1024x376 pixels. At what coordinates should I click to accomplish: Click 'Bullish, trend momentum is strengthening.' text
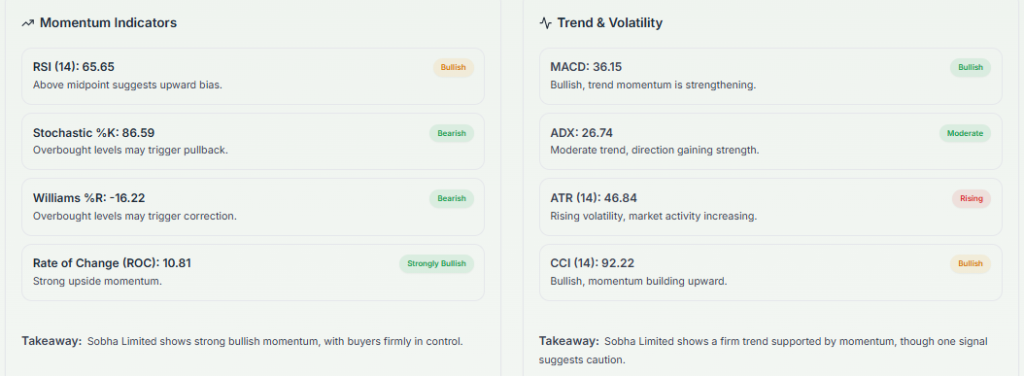(653, 85)
